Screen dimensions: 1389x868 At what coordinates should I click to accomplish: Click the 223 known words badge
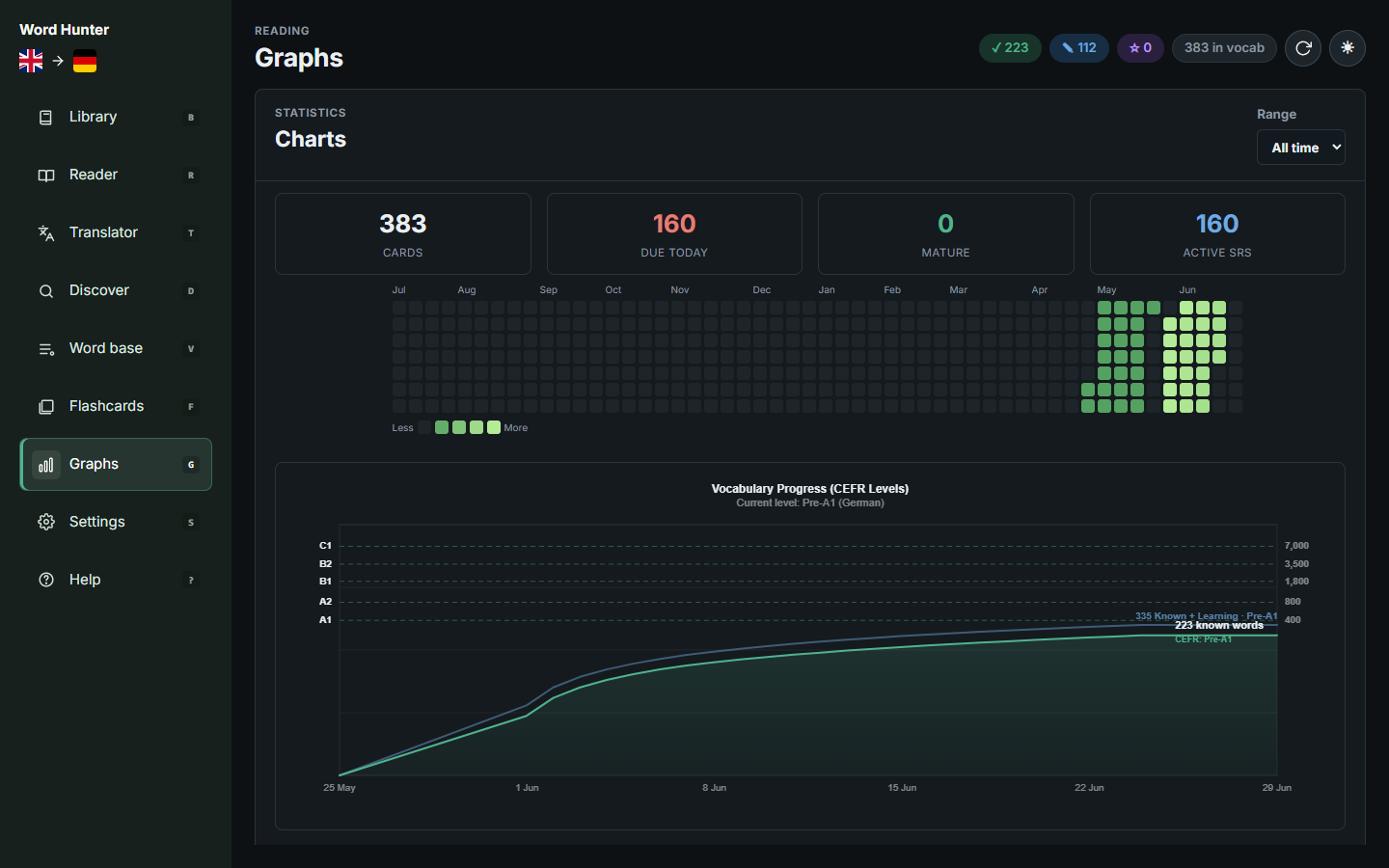coord(1010,48)
